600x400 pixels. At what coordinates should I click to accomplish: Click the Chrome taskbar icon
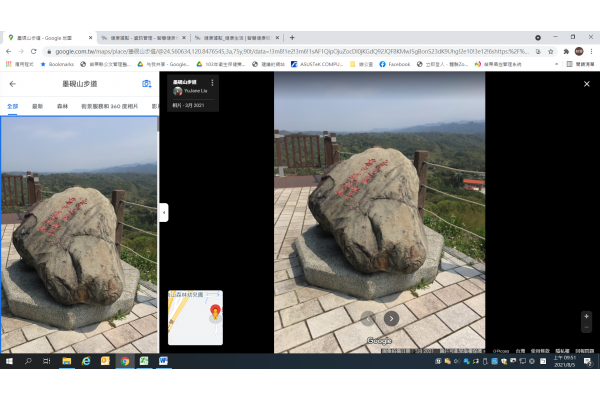pos(125,361)
